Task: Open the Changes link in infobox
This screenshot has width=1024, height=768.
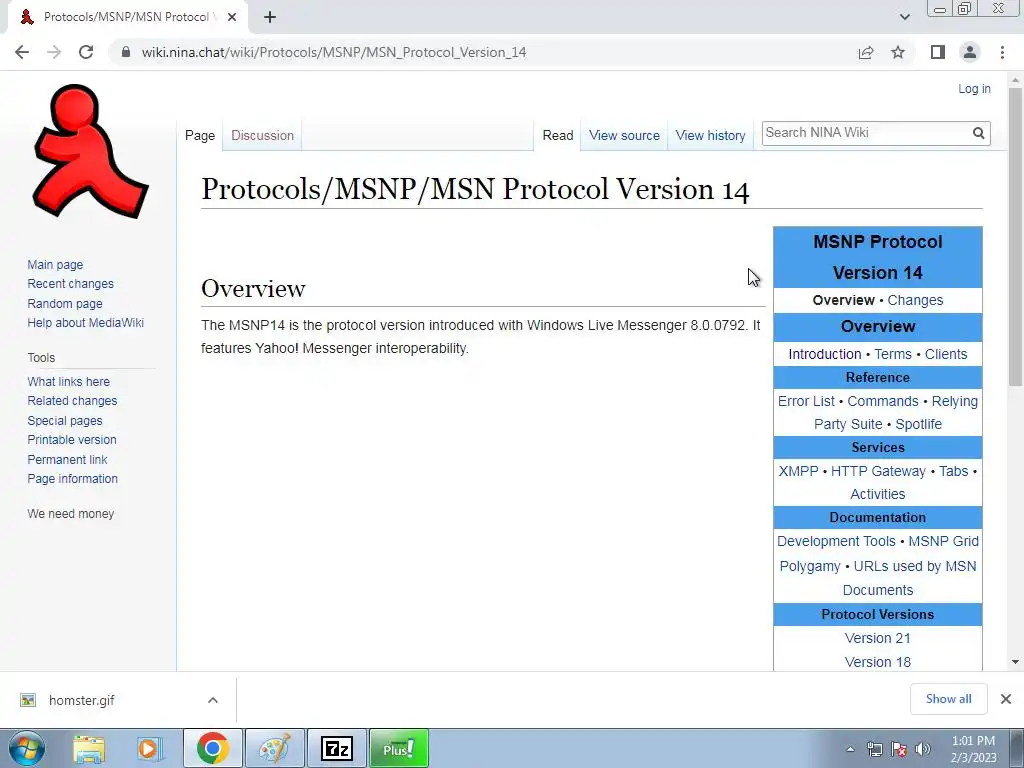Action: click(915, 300)
